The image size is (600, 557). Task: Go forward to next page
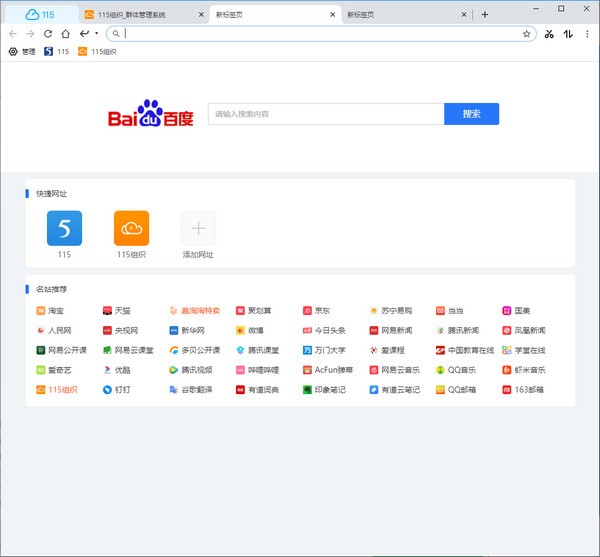(31, 34)
